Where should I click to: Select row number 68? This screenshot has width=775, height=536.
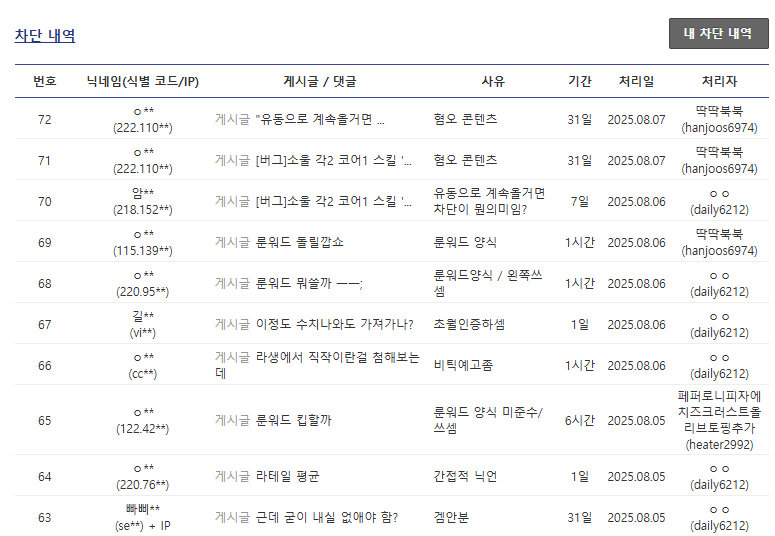(44, 284)
